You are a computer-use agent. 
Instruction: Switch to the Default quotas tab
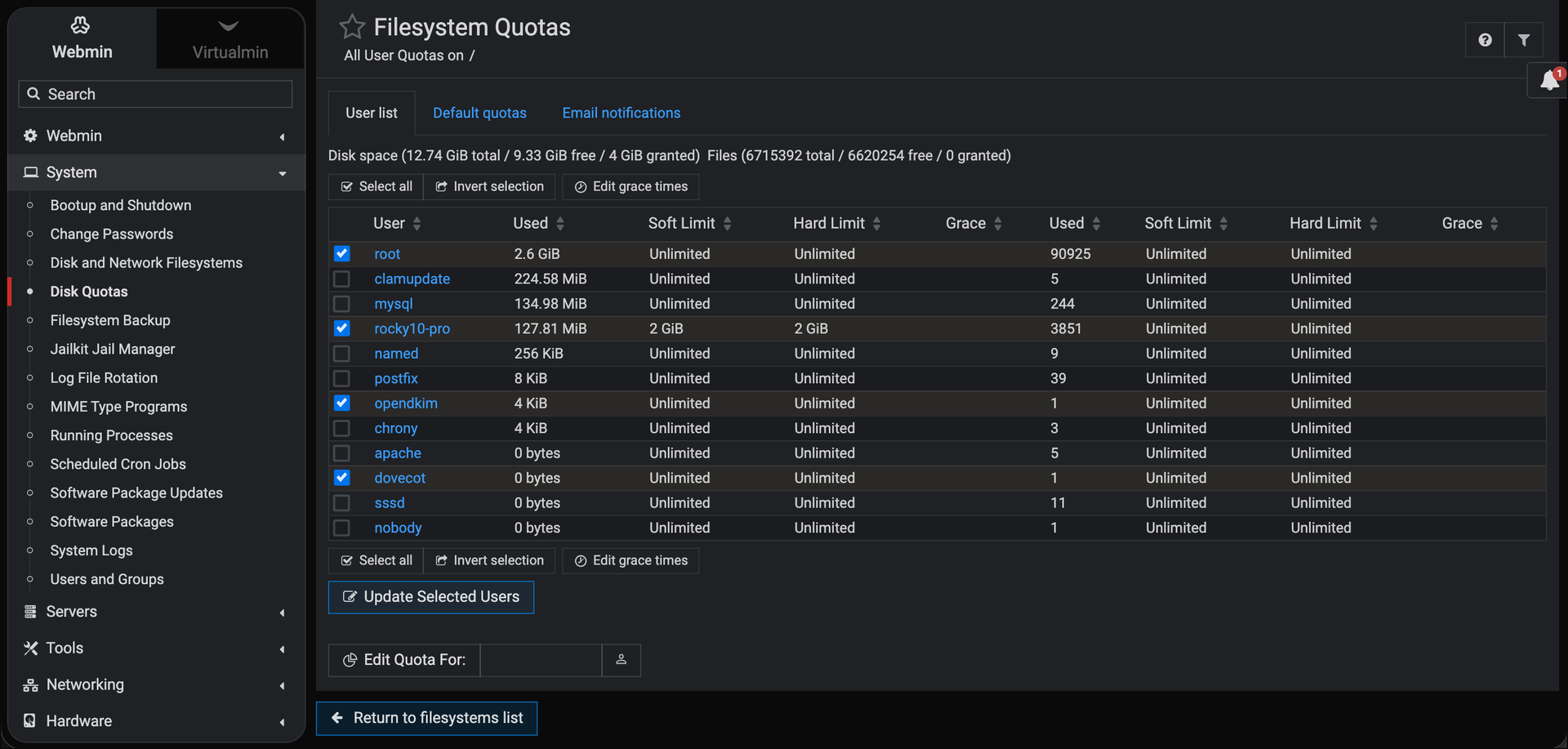pos(479,114)
